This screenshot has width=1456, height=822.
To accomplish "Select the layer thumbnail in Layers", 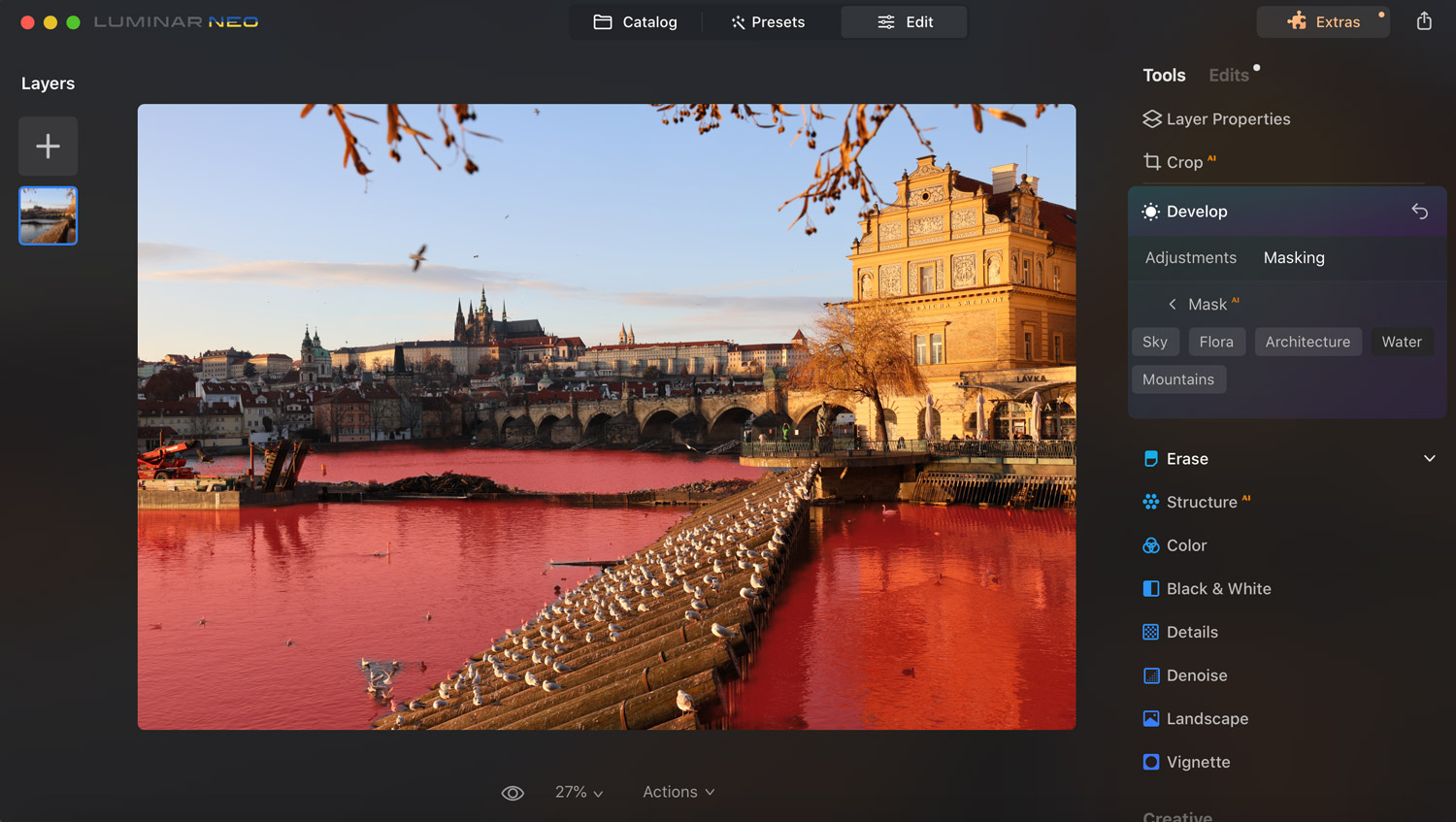I will click(x=48, y=215).
